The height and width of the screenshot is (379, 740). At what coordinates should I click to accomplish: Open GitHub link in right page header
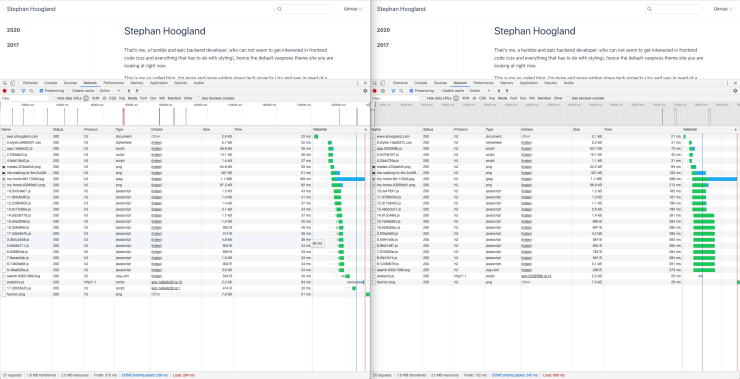[x=723, y=9]
